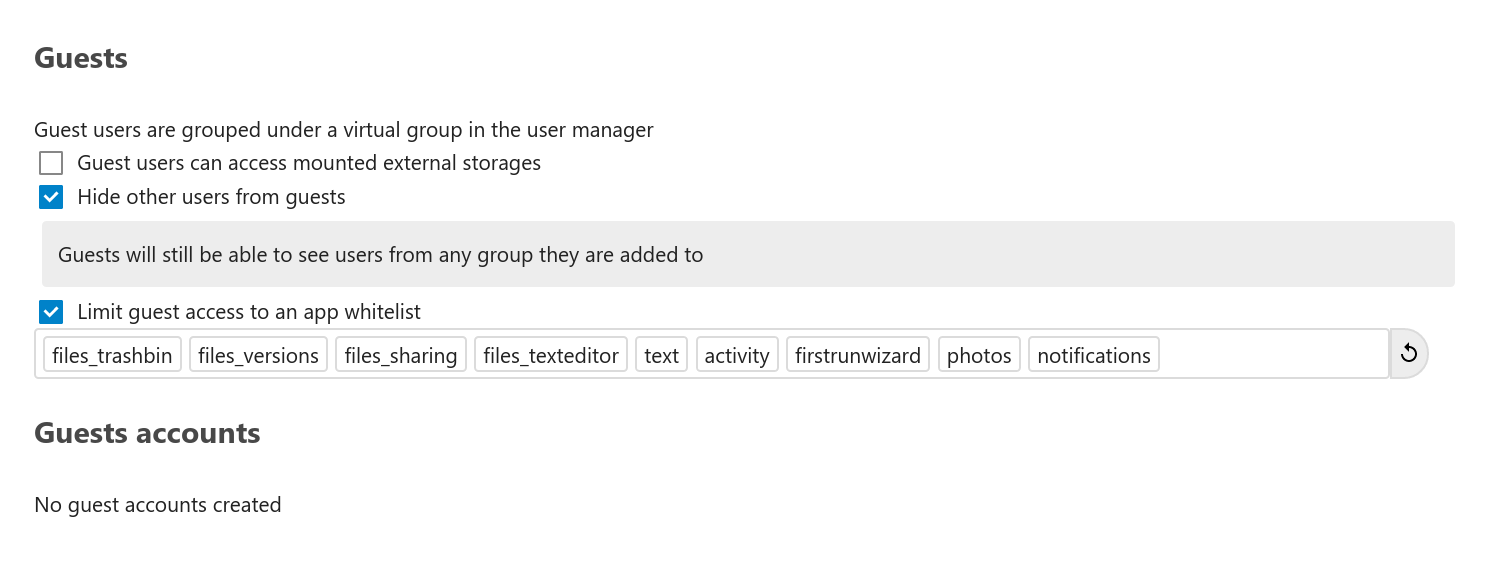Screen dimensions: 1491x561
Task: Enable guest access to mounted external storages
Action: [51, 163]
